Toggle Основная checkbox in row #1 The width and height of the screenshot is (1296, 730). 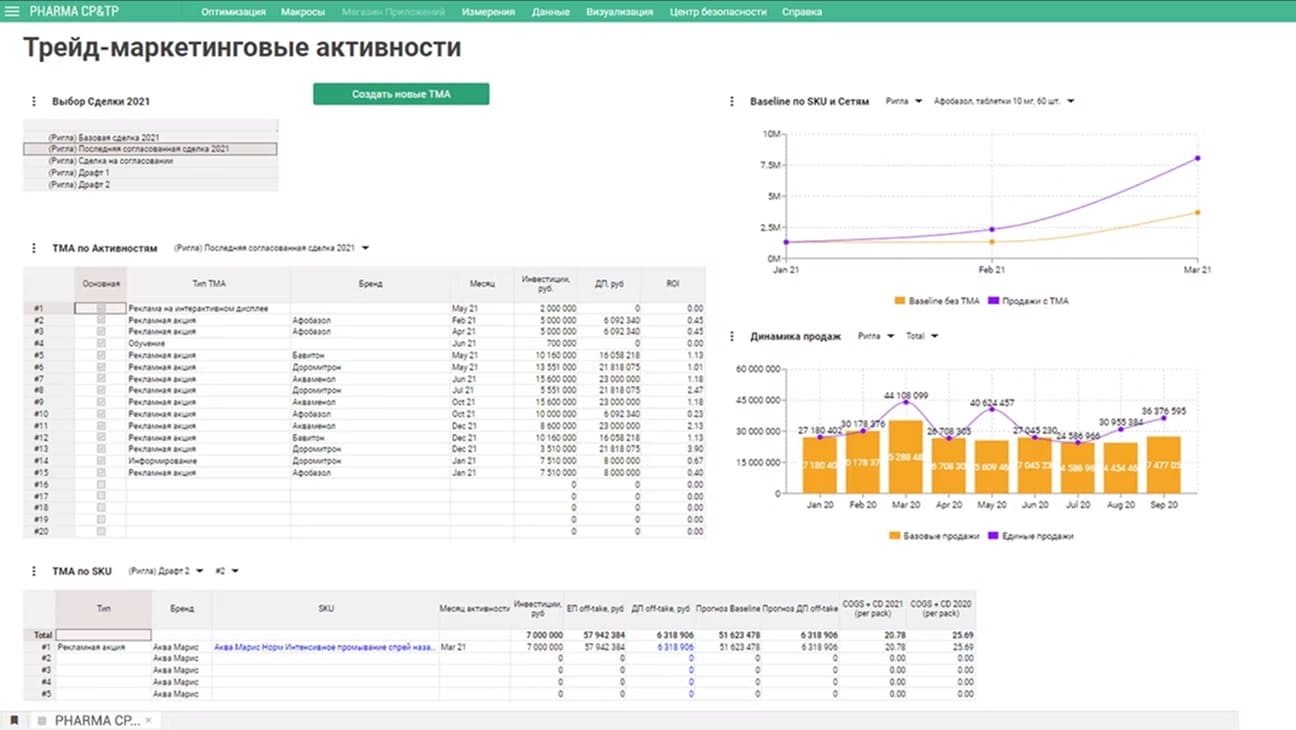tap(100, 309)
